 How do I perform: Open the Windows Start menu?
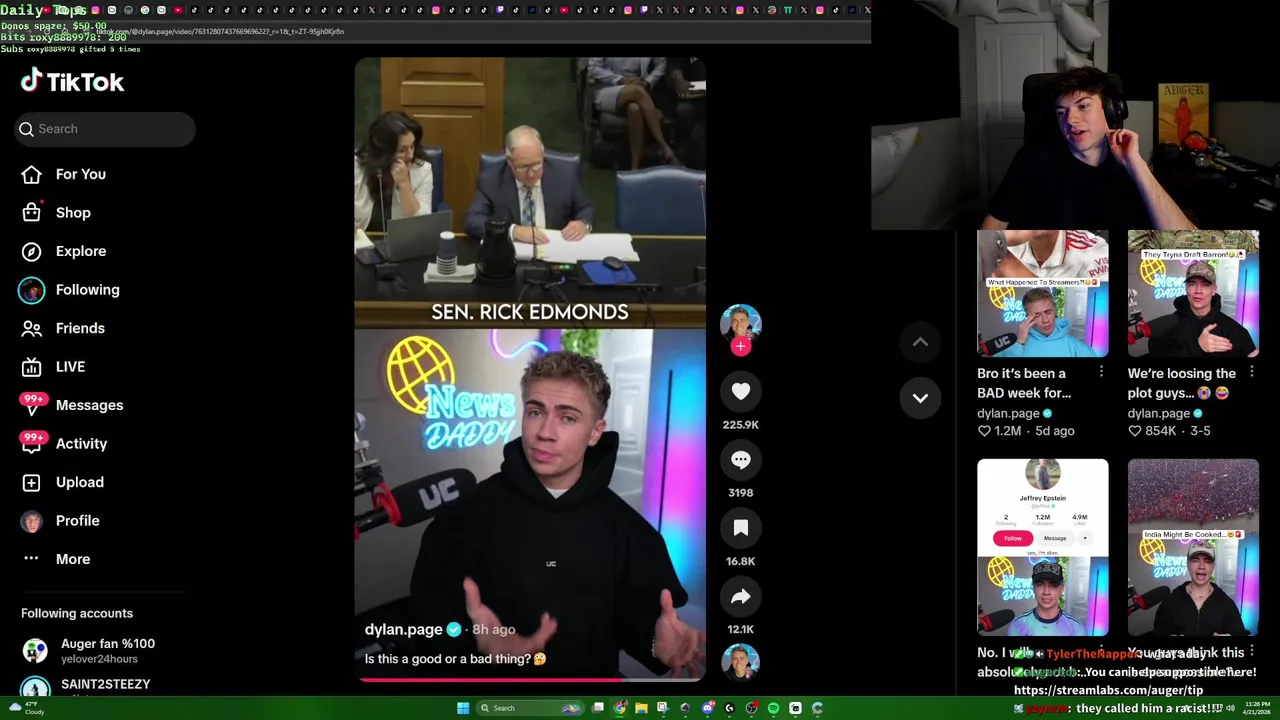click(x=463, y=708)
